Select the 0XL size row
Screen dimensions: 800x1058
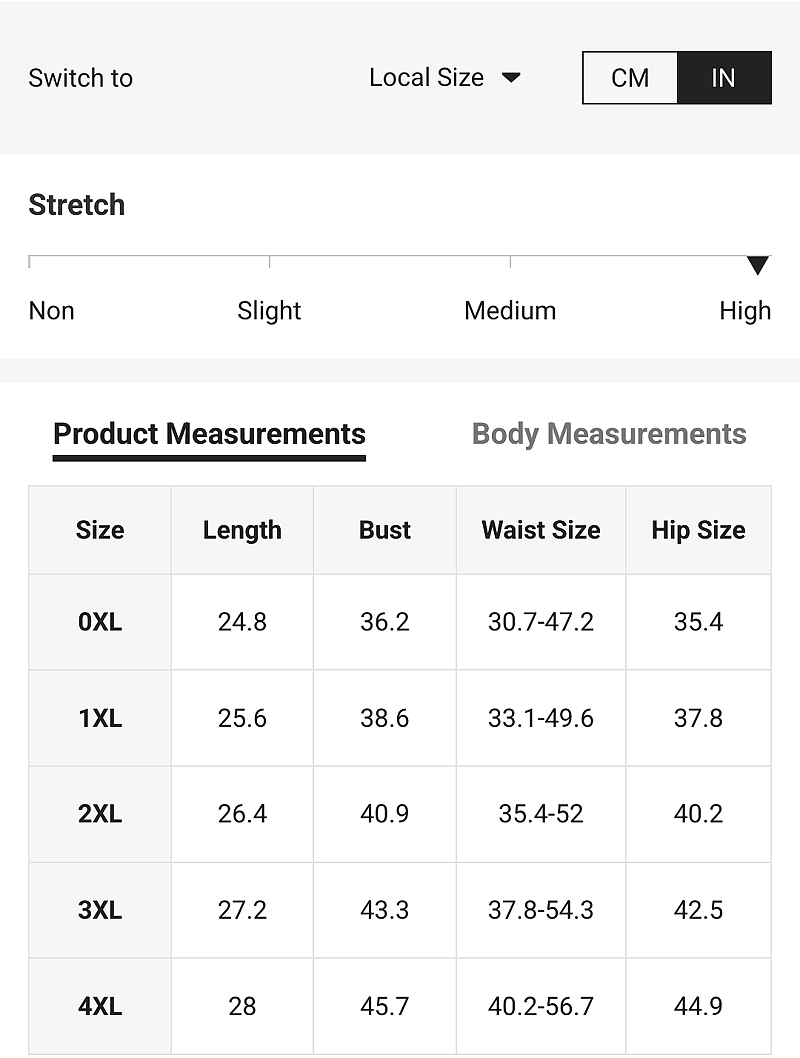click(x=400, y=622)
